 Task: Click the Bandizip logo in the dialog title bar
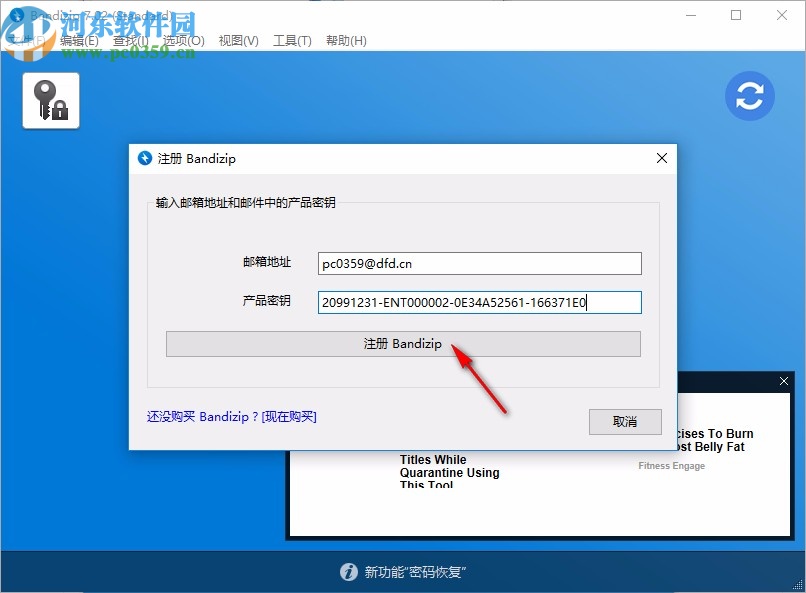tap(146, 158)
